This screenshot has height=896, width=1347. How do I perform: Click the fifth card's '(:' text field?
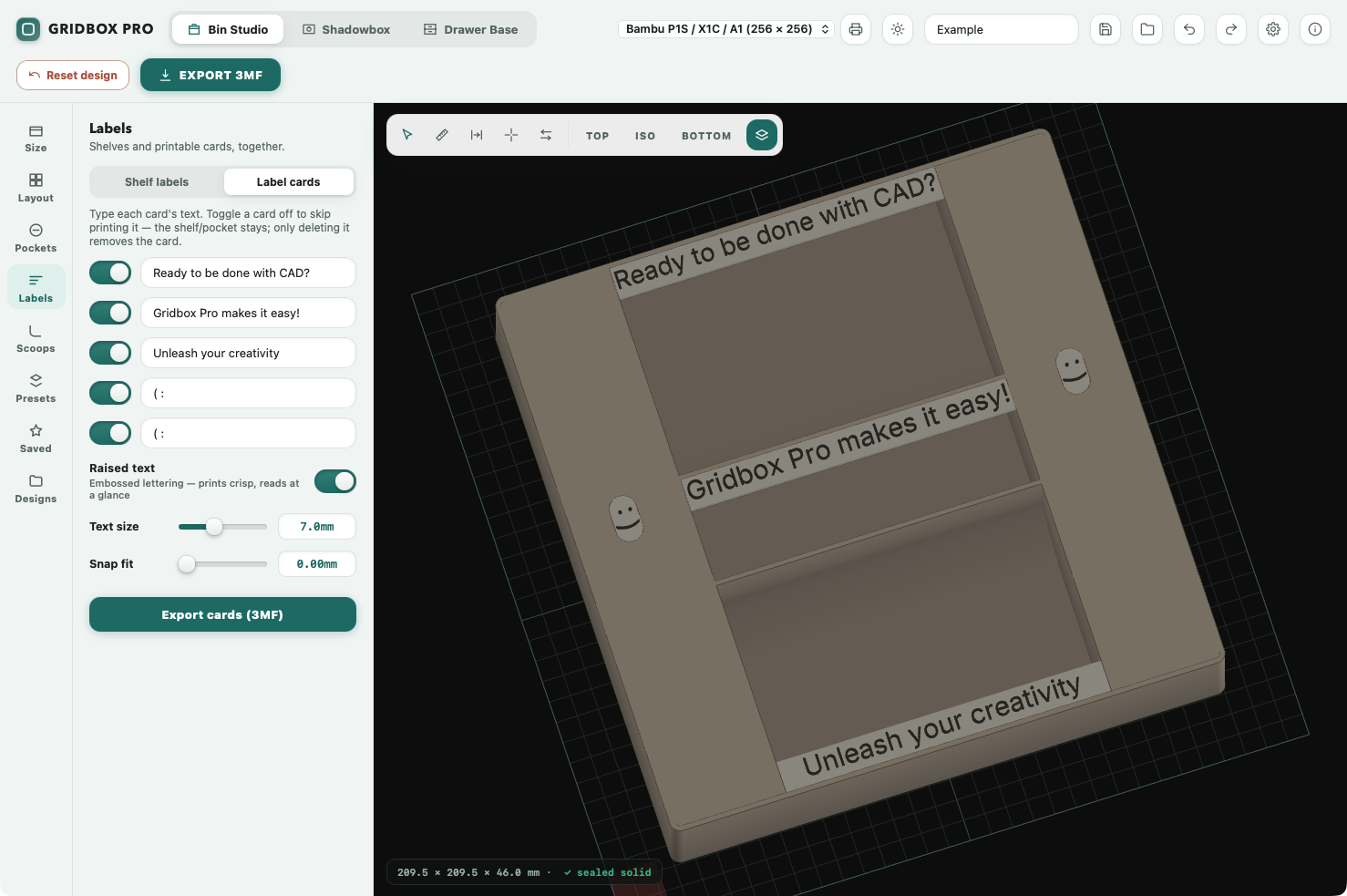pos(248,433)
